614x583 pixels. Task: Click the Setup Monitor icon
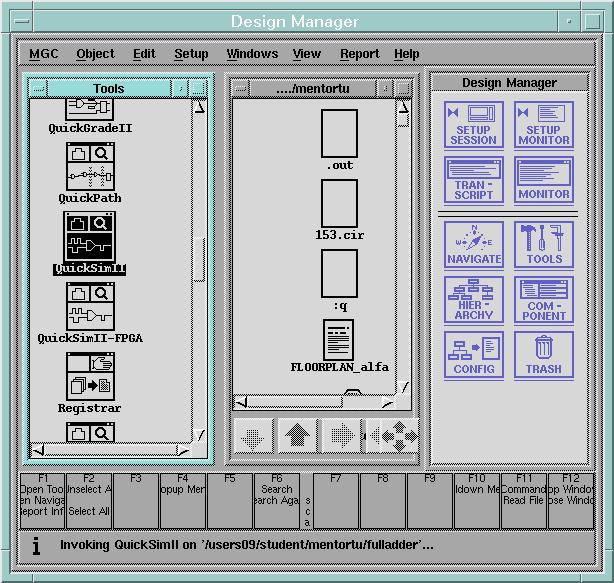pyautogui.click(x=543, y=125)
